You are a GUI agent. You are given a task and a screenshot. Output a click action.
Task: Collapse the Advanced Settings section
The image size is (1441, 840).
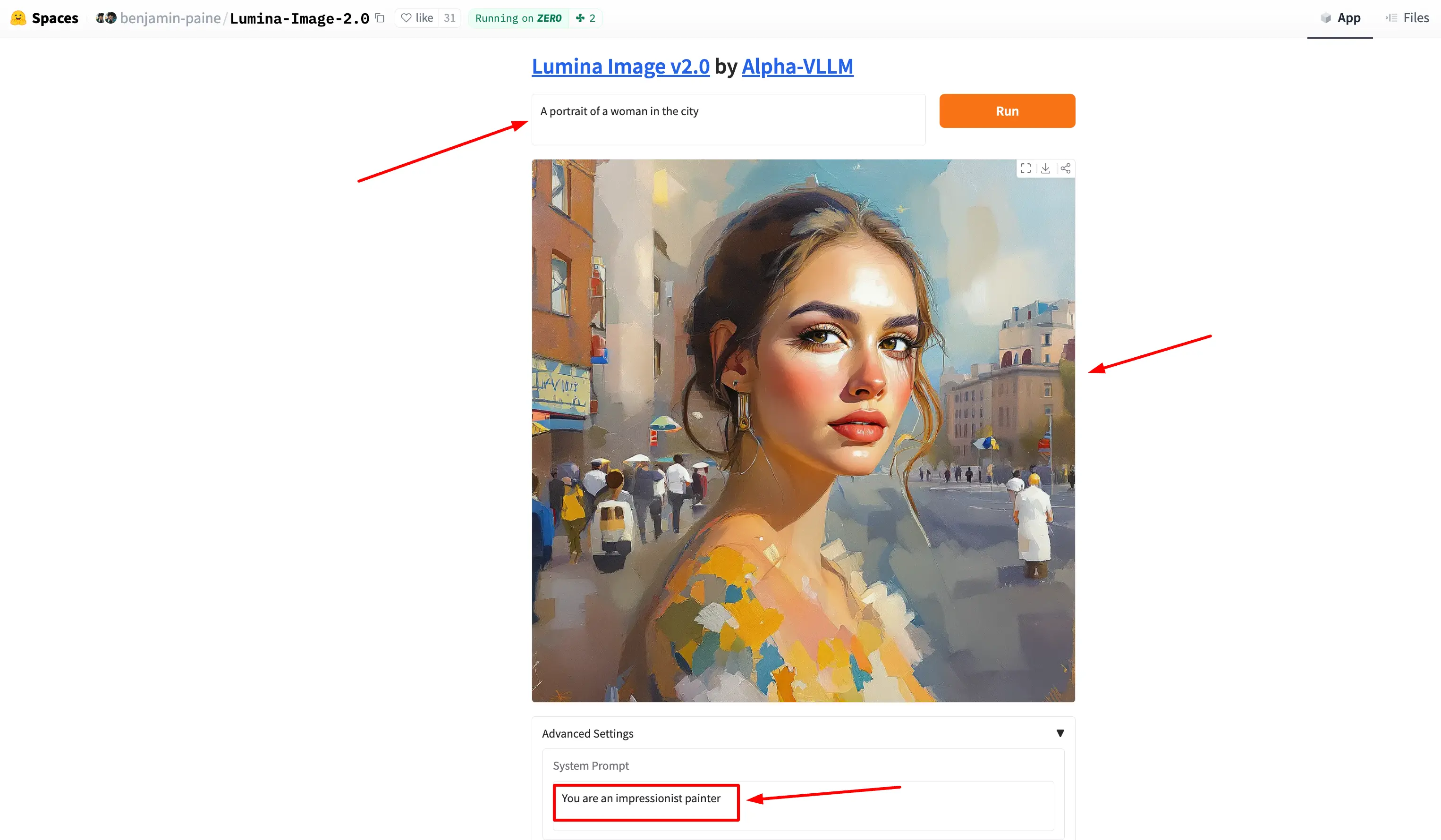[803, 733]
